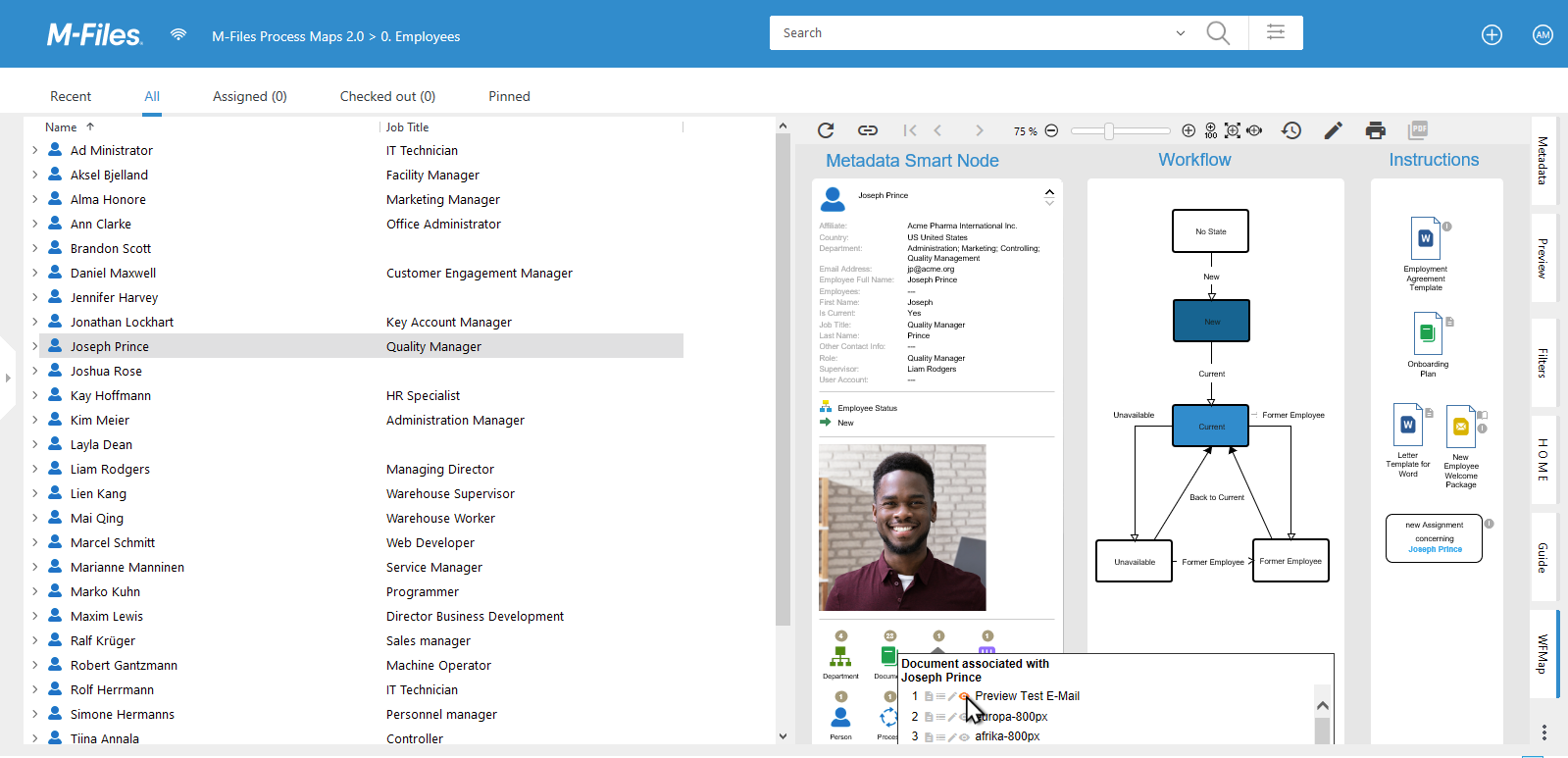Click into the Search input field
Viewport: 1568px width, 758px height.
(x=971, y=33)
